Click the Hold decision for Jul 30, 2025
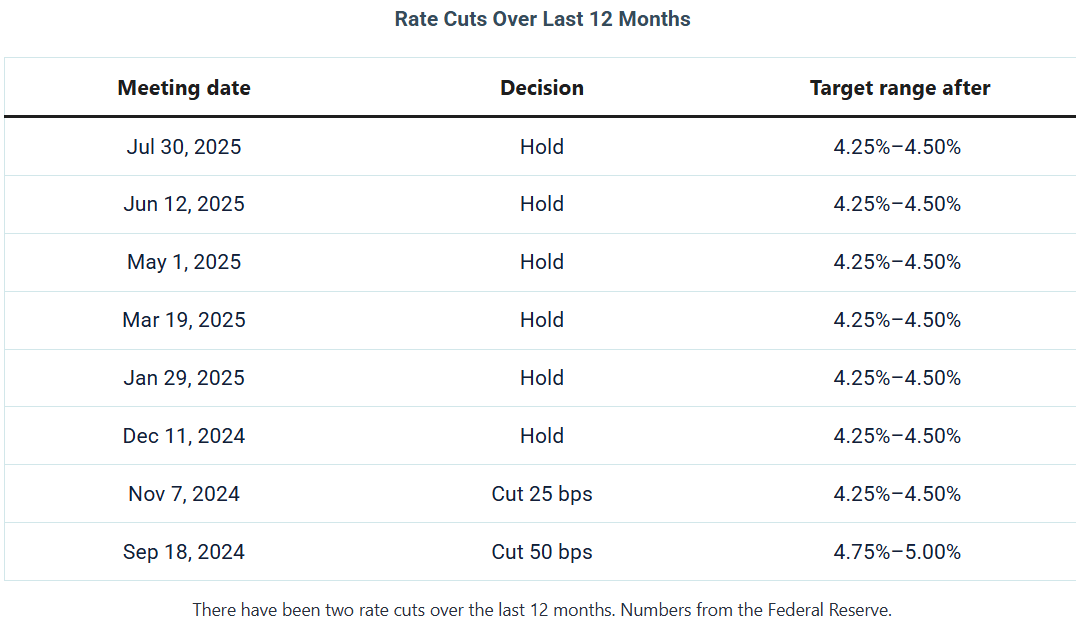1076x620 pixels. (x=542, y=147)
